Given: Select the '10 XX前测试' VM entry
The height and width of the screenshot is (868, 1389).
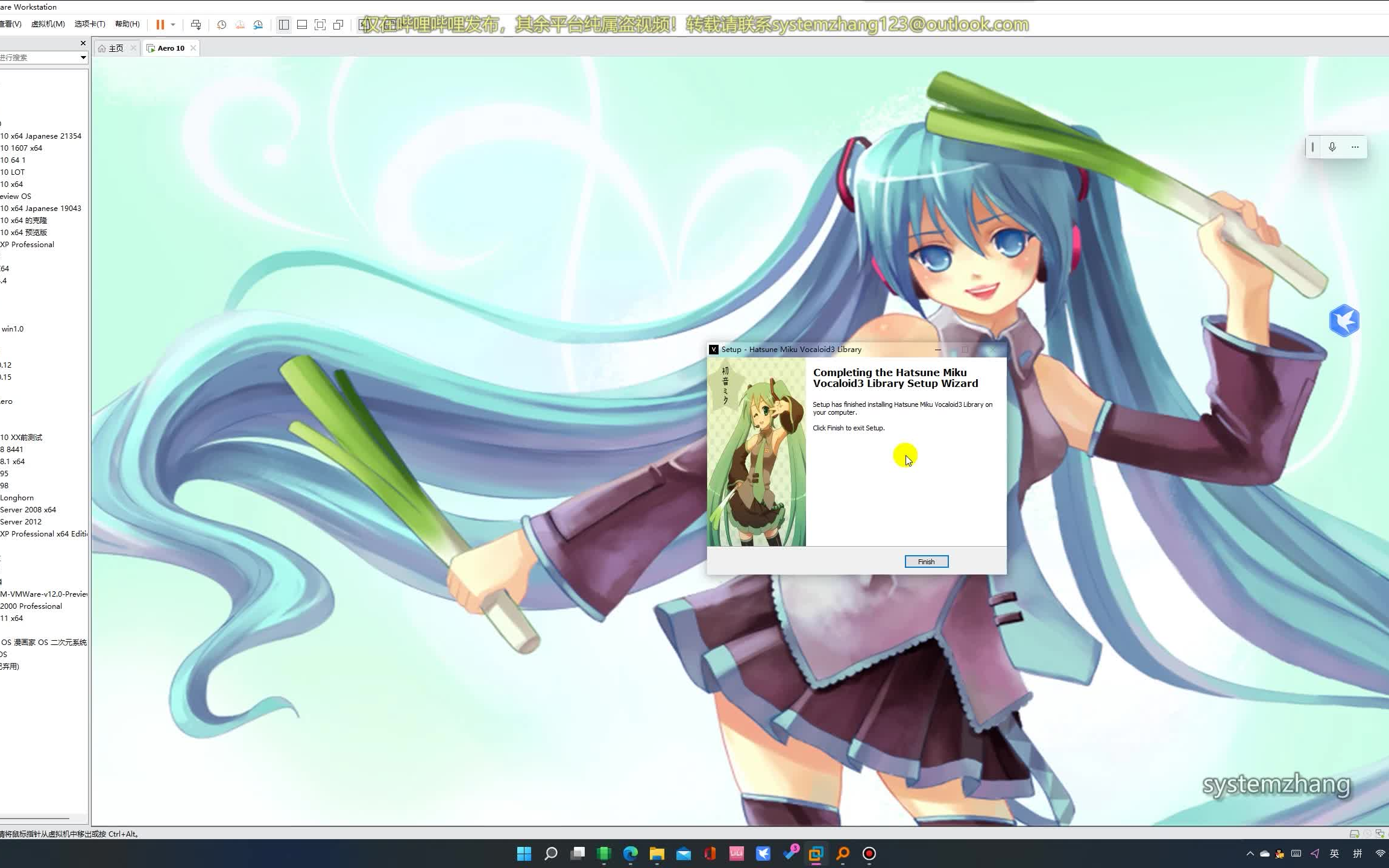Looking at the screenshot, I should tap(22, 438).
